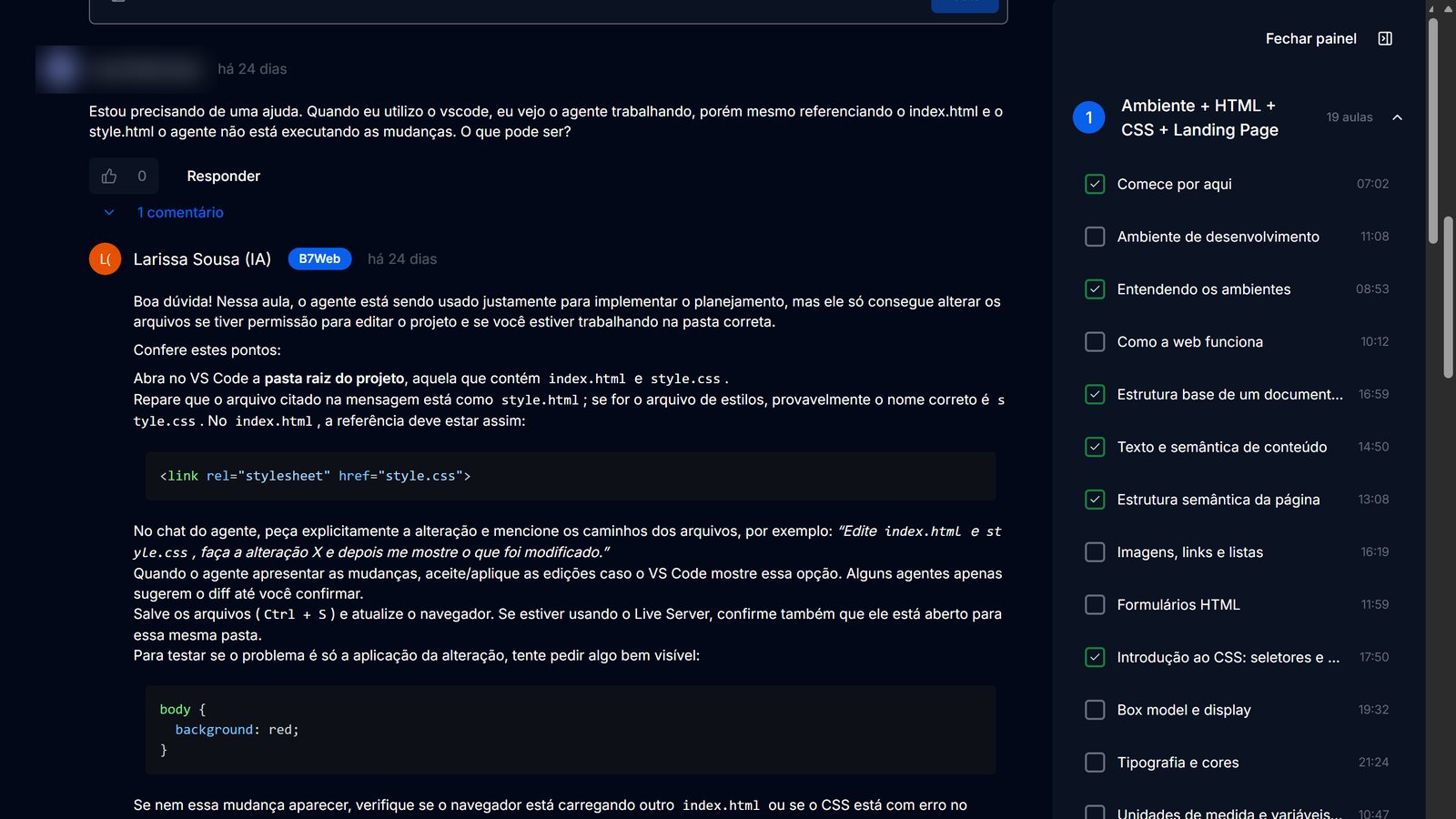Viewport: 1456px width, 819px height.
Task: Collapse the module 1 lessons chevron
Action: 1397,117
